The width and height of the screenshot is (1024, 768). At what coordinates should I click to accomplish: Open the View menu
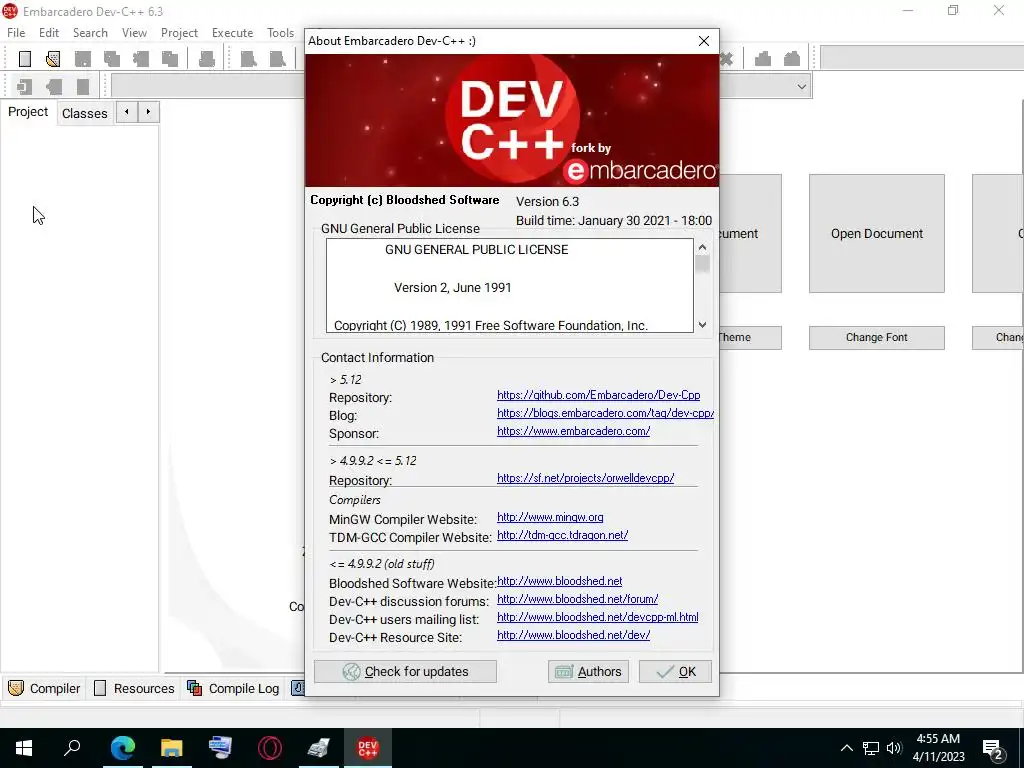(135, 33)
